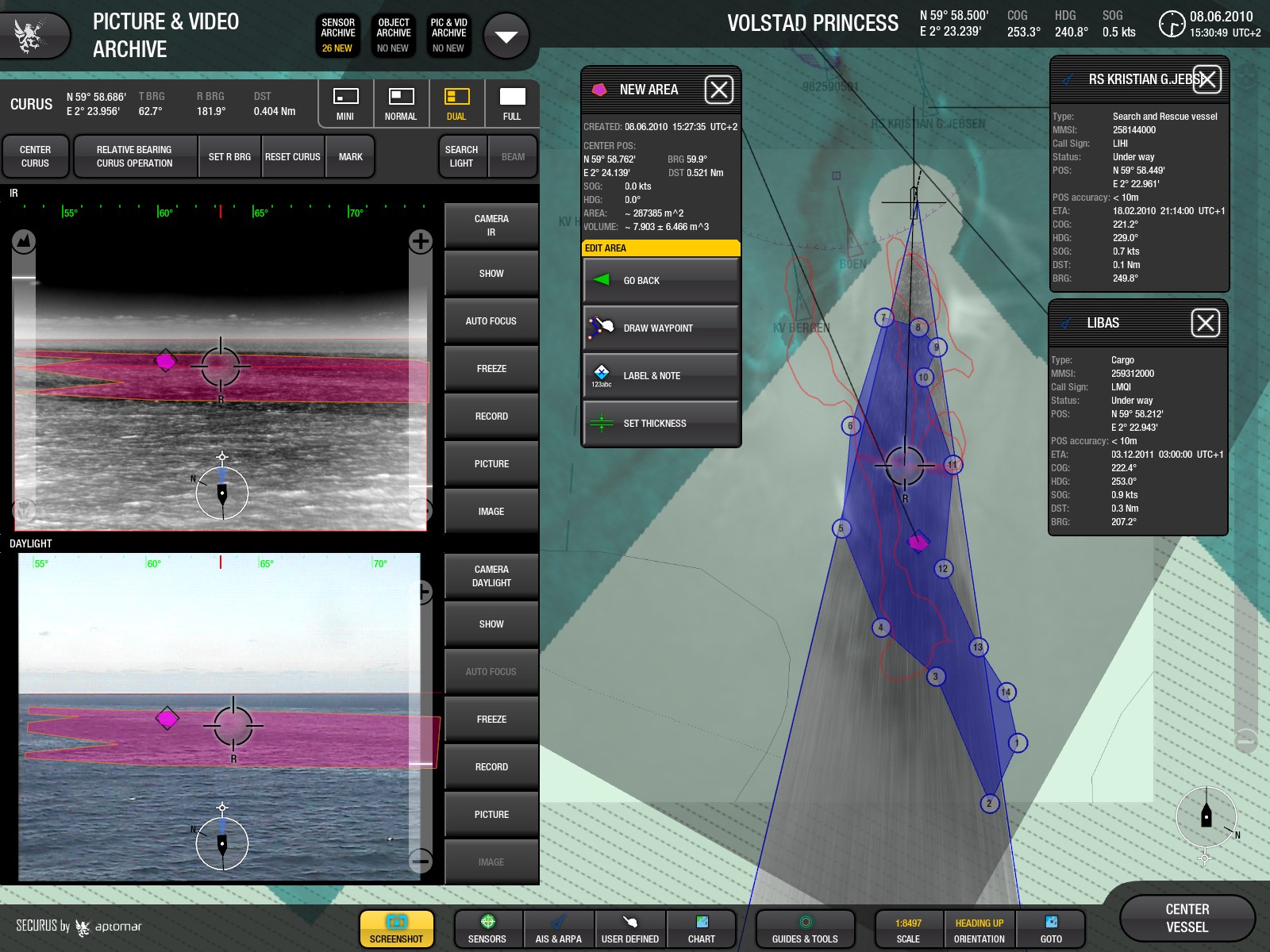Toggle Show for the Daylight camera

tap(491, 624)
